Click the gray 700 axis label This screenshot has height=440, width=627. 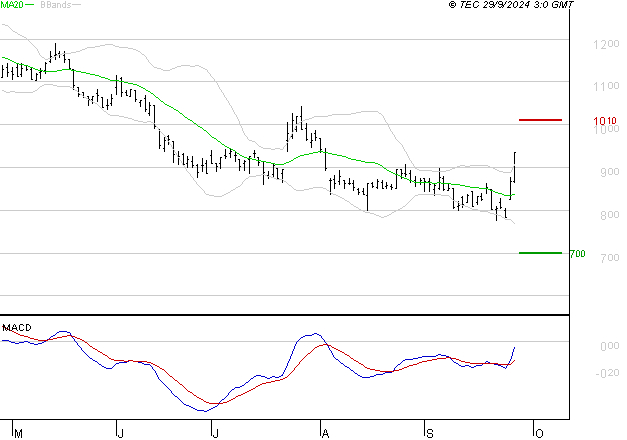click(609, 258)
